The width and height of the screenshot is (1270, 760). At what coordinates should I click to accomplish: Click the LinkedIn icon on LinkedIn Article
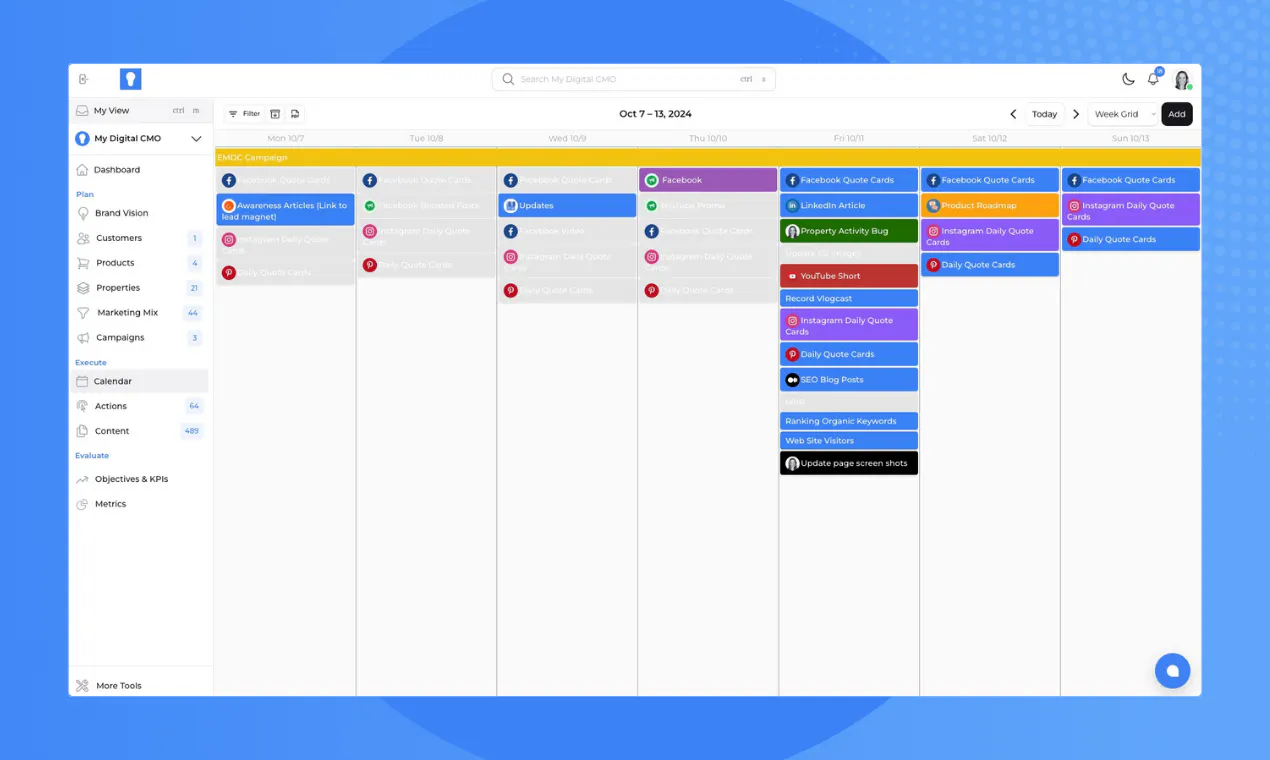[x=792, y=206]
